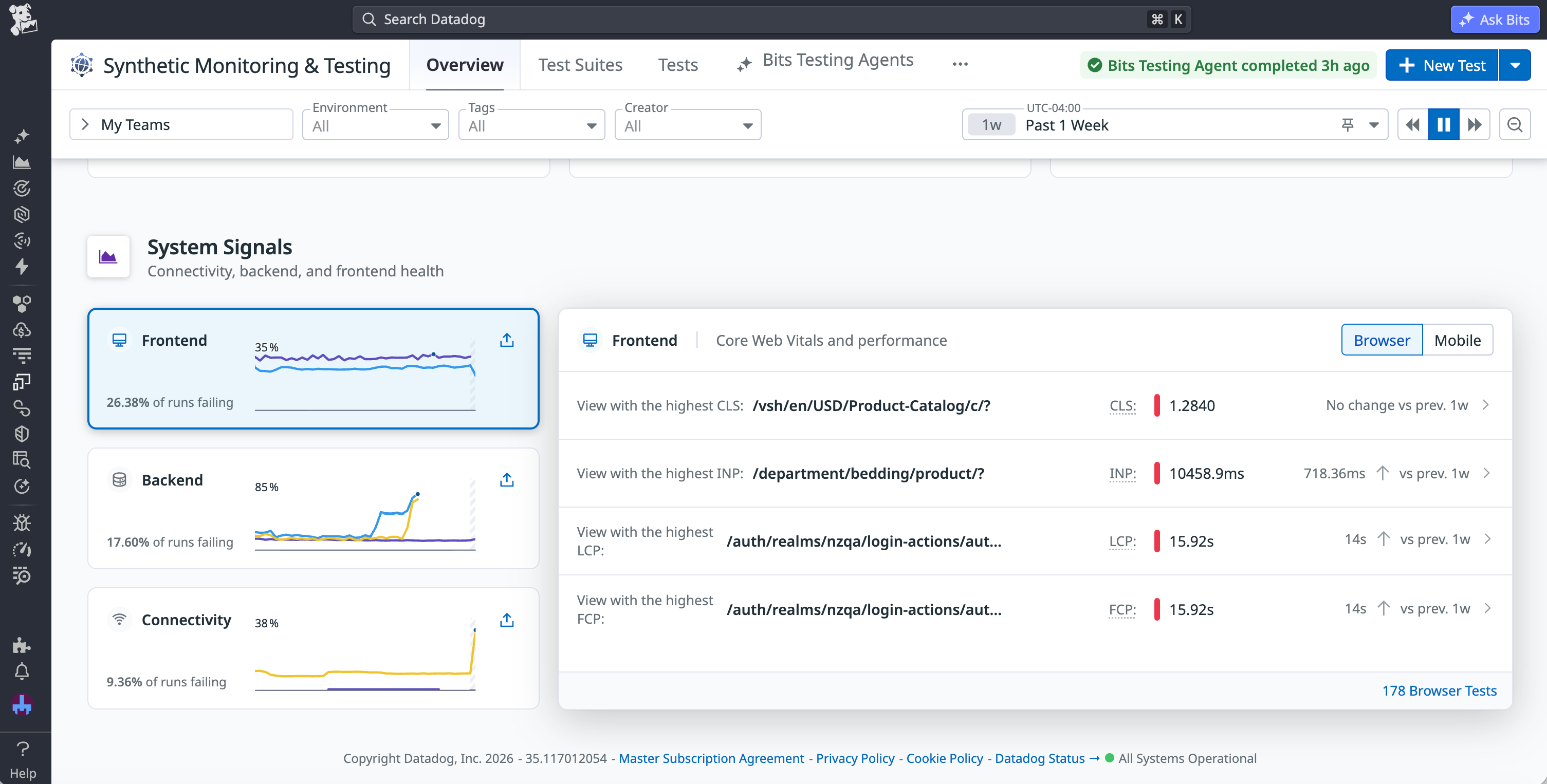Export the Connectivity signal chart
This screenshot has width=1547, height=784.
[x=507, y=620]
